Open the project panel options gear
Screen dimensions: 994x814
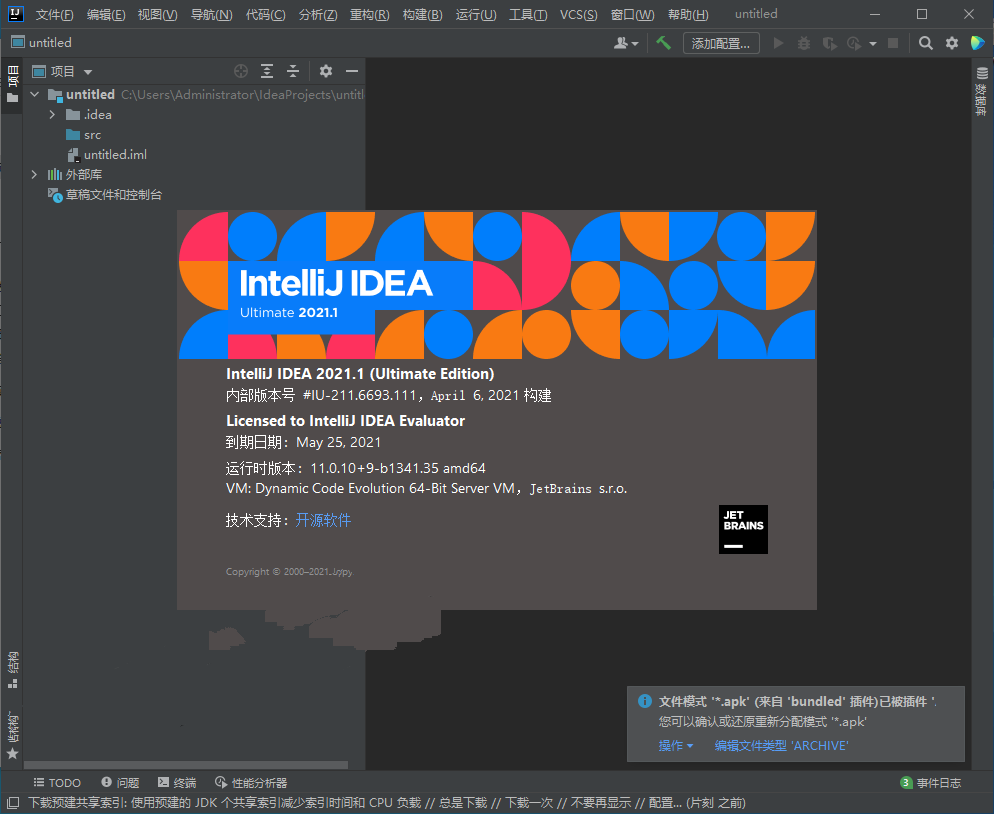click(x=326, y=71)
